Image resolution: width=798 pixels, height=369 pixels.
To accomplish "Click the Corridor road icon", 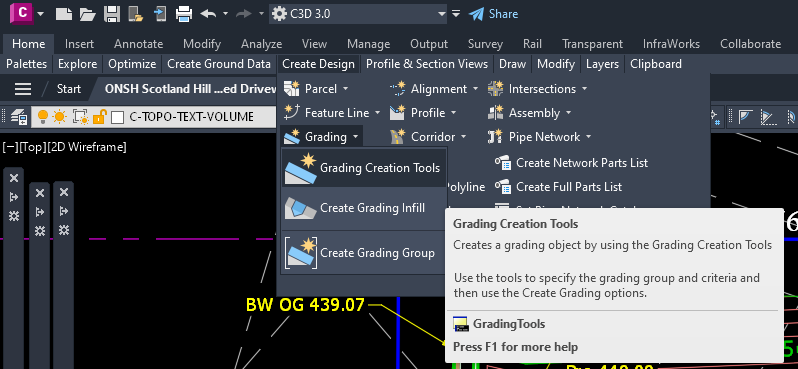I will tap(397, 136).
